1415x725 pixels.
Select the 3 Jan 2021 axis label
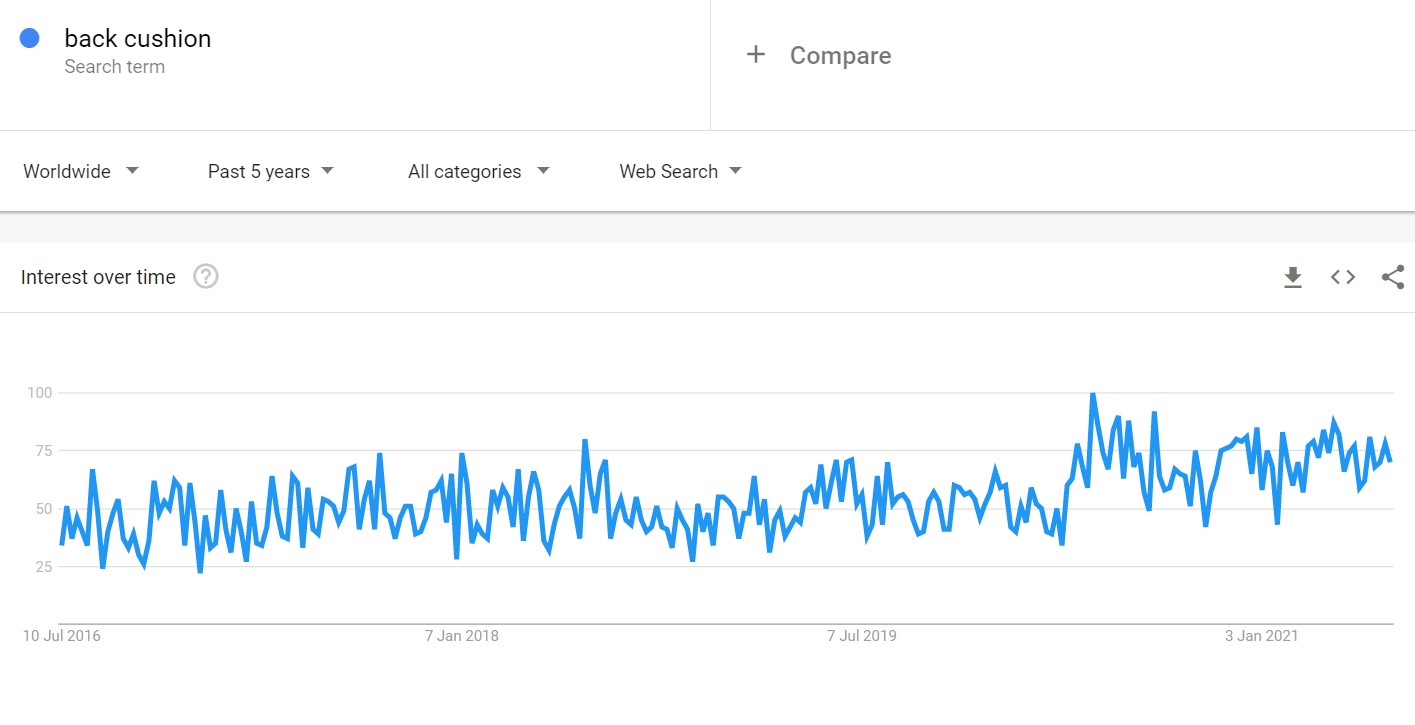(x=1262, y=636)
